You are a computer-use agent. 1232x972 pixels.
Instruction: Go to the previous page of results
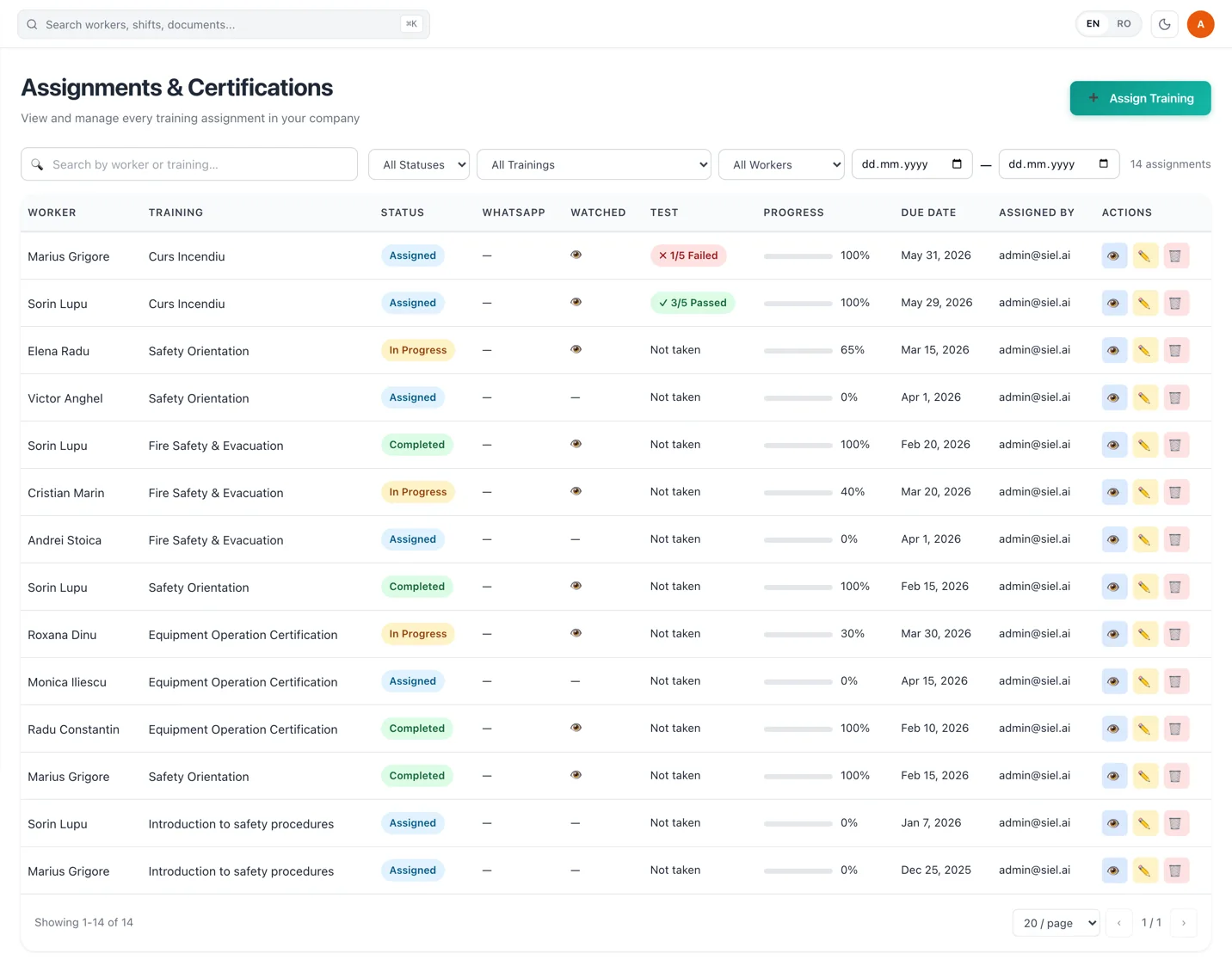(1118, 923)
